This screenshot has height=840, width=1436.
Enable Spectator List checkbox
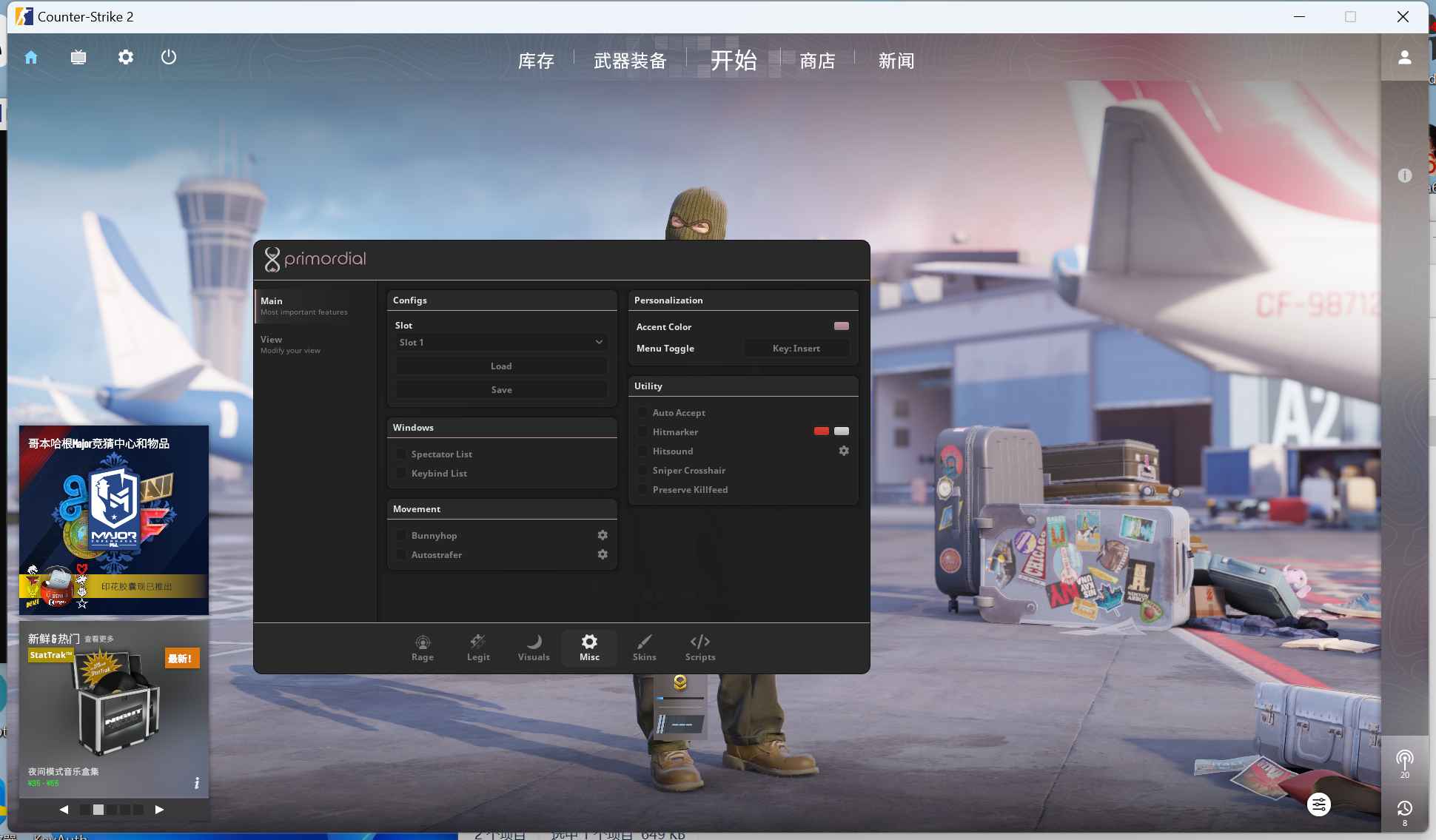pyautogui.click(x=400, y=454)
